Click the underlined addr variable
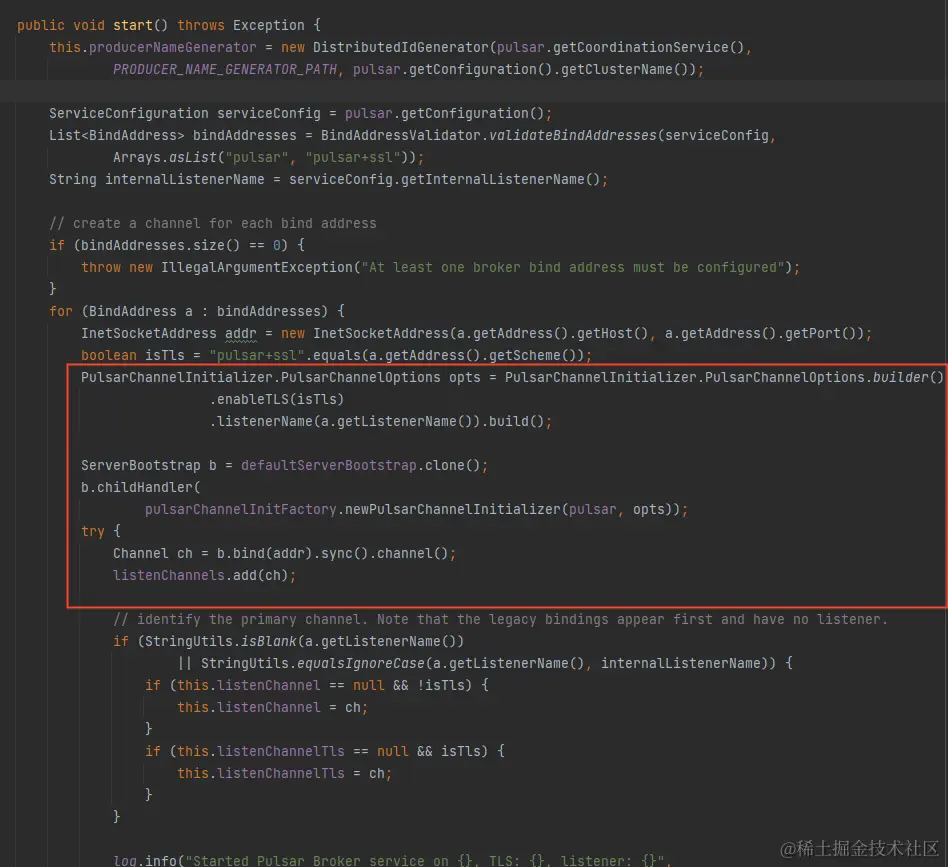The image size is (948, 867). pyautogui.click(x=241, y=334)
